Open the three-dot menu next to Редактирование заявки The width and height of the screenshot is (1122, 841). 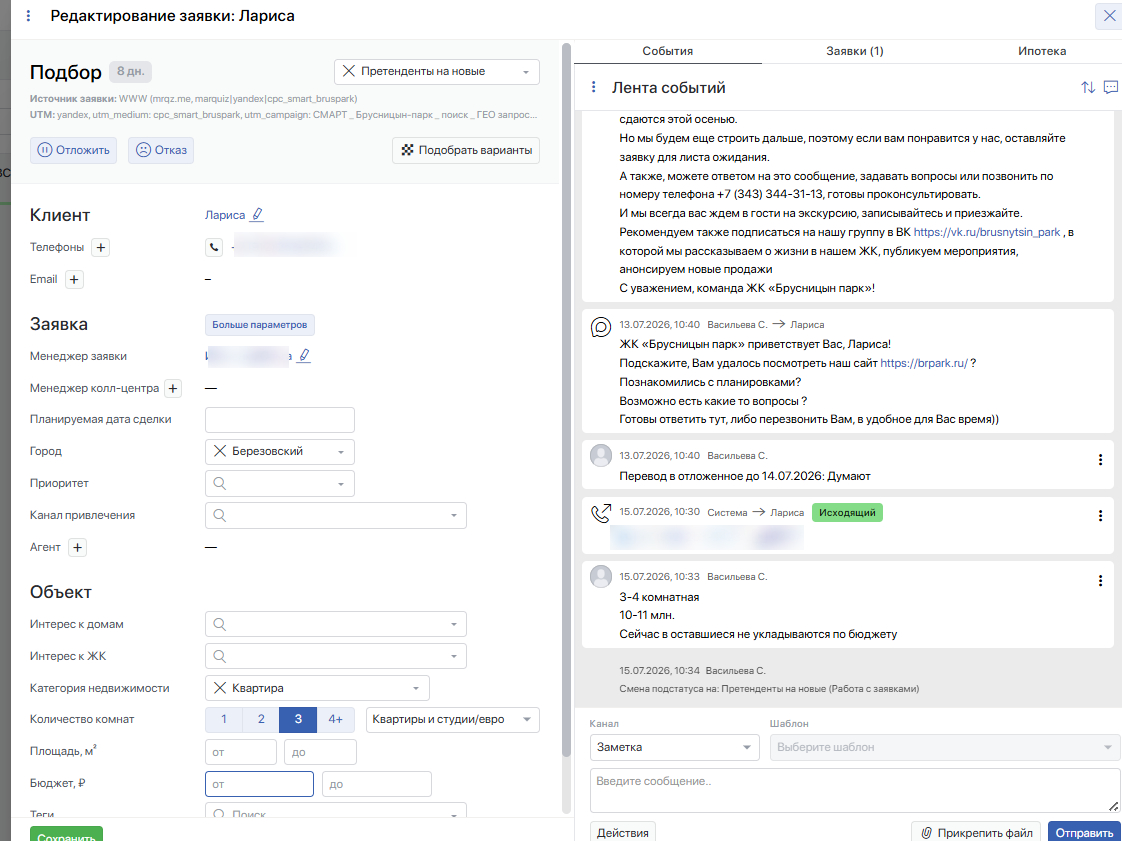[x=29, y=16]
